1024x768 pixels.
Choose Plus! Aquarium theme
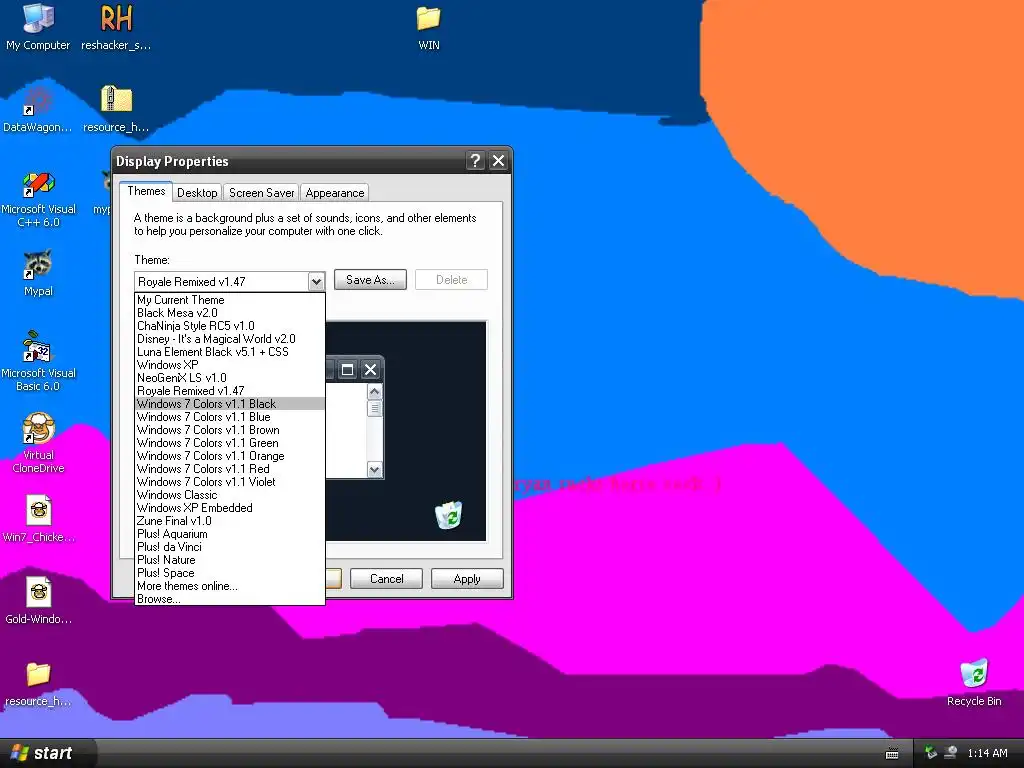230,534
